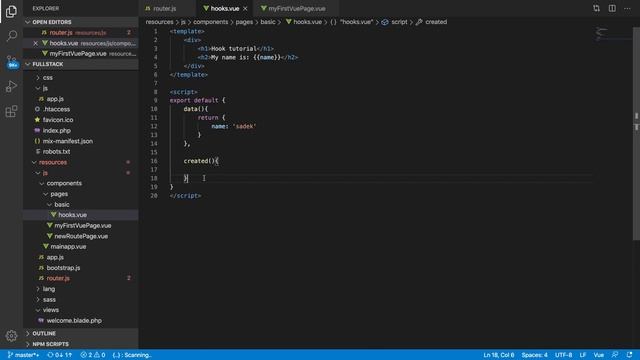Open app.js under the resources js folder
The image size is (640, 360).
[x=55, y=257]
